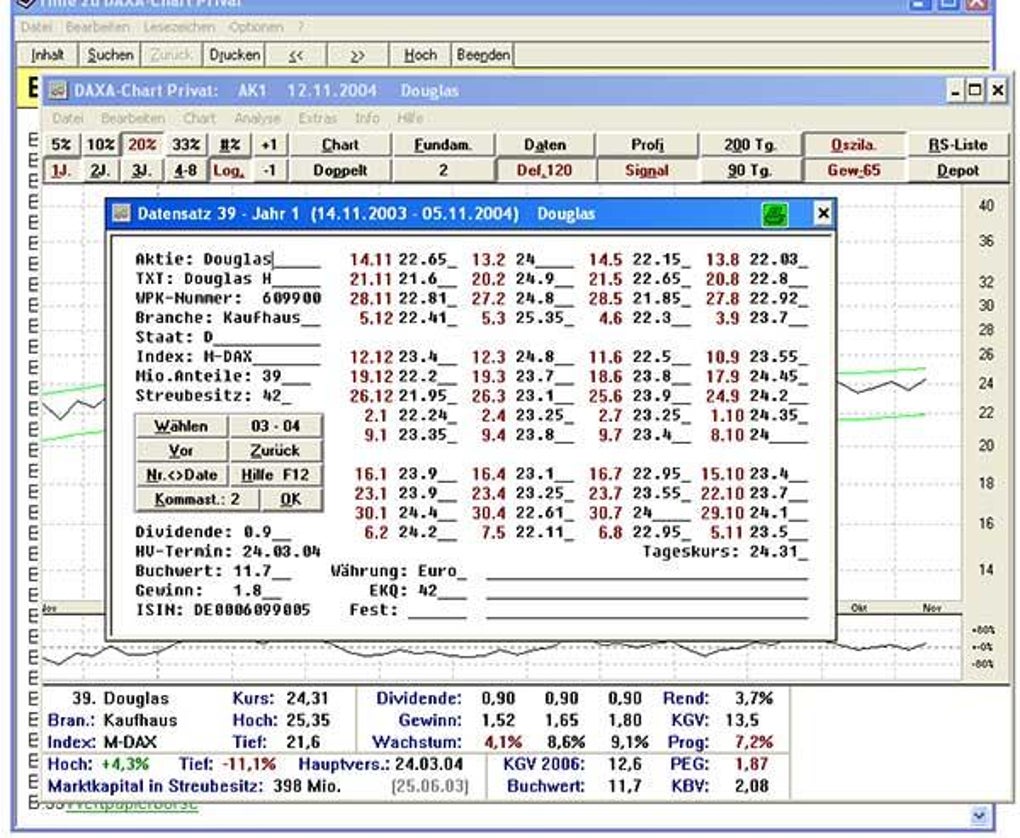The image size is (1020, 838).
Task: Click the Nr.<>Date button
Action: pyautogui.click(x=181, y=475)
